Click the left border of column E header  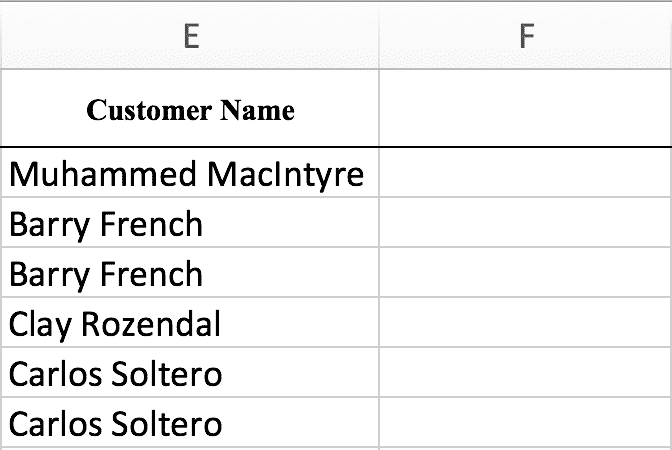tap(1, 35)
